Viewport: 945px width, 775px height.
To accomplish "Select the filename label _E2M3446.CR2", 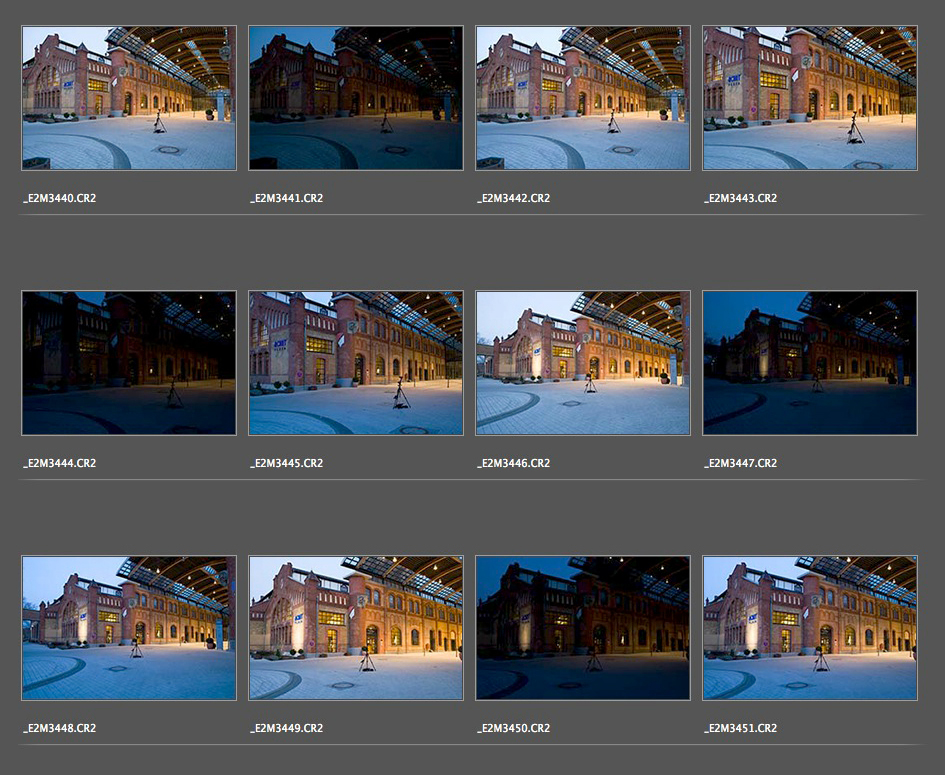I will (513, 463).
